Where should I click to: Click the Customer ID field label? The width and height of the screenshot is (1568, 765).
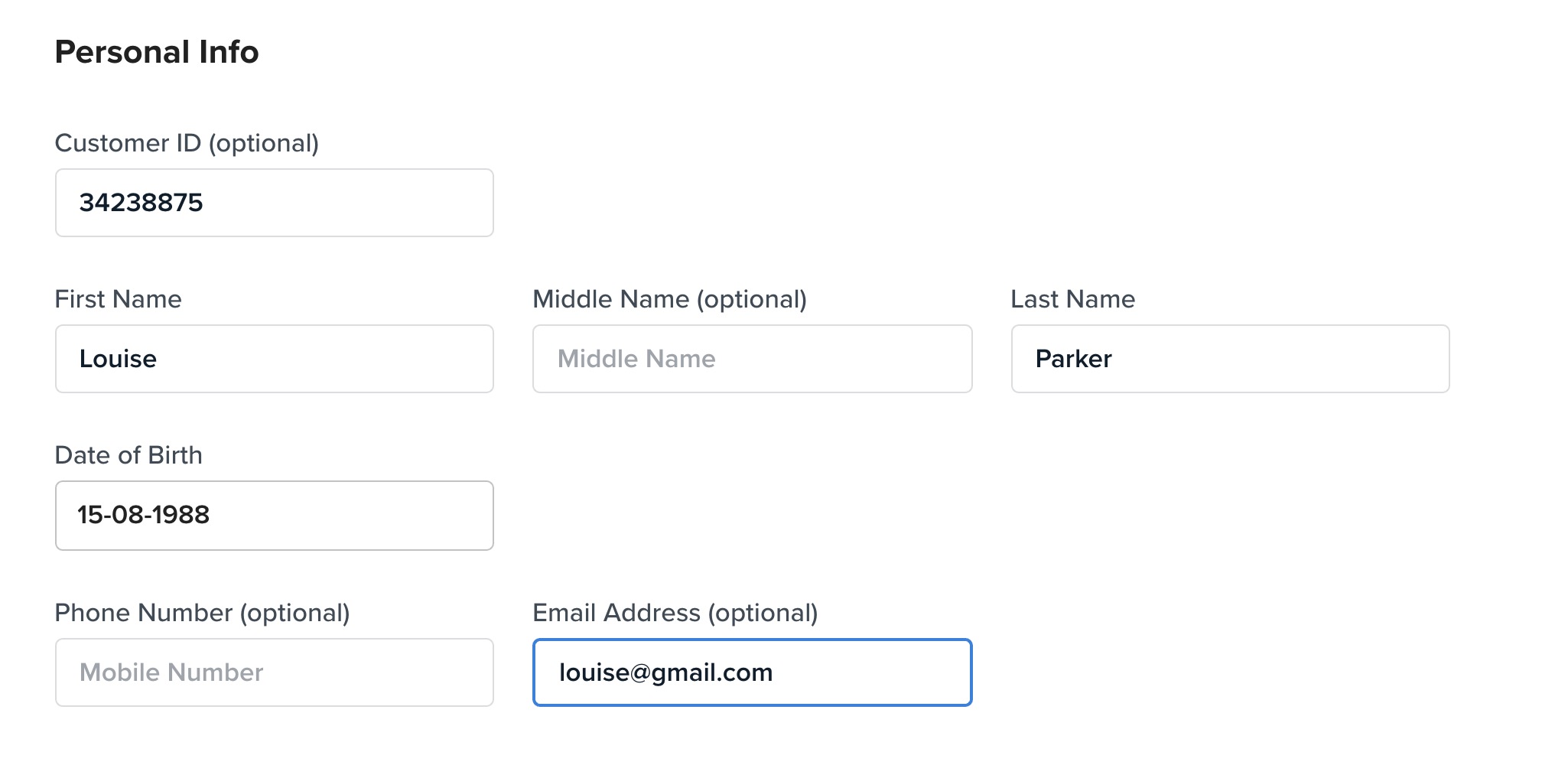[128, 143]
